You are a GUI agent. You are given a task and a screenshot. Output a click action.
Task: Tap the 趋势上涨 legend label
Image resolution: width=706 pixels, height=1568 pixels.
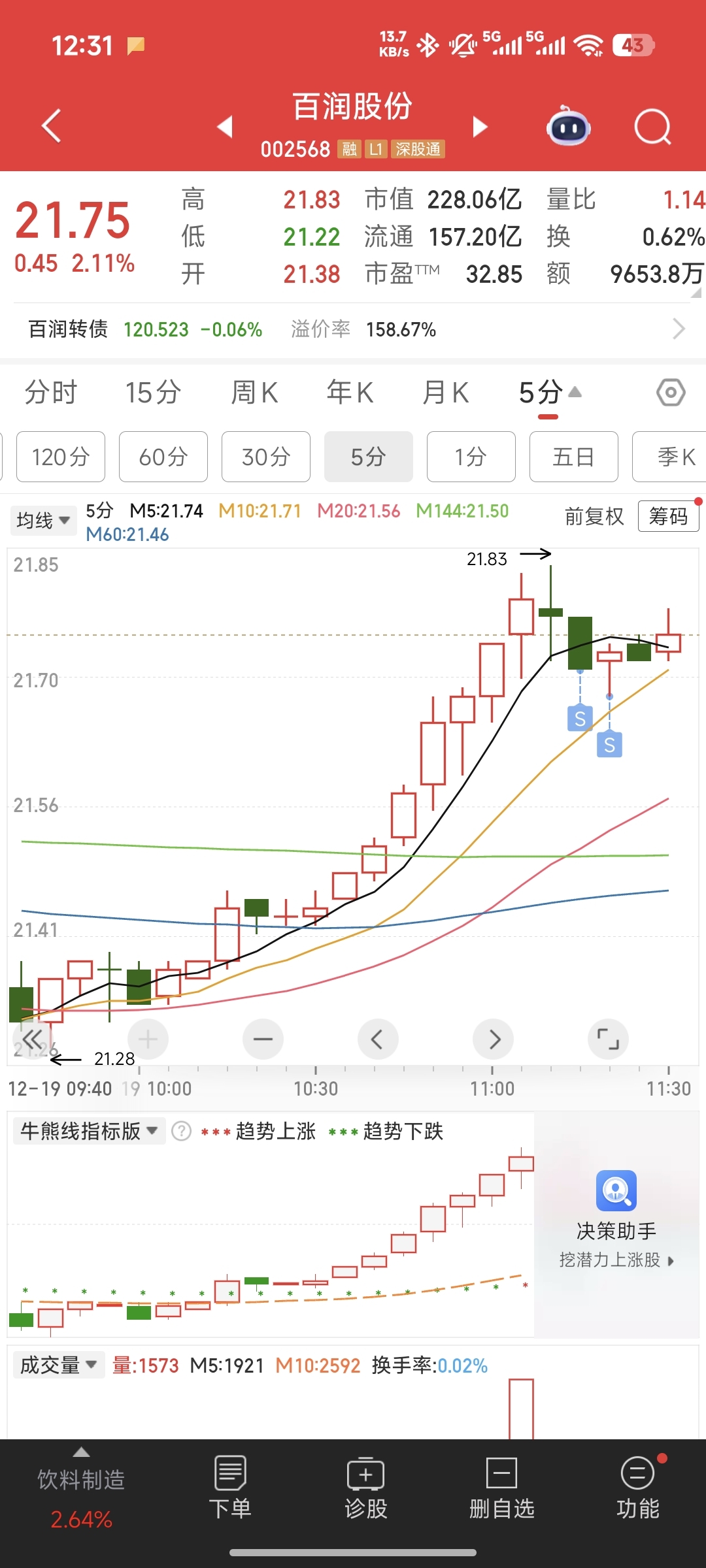pos(275,1131)
